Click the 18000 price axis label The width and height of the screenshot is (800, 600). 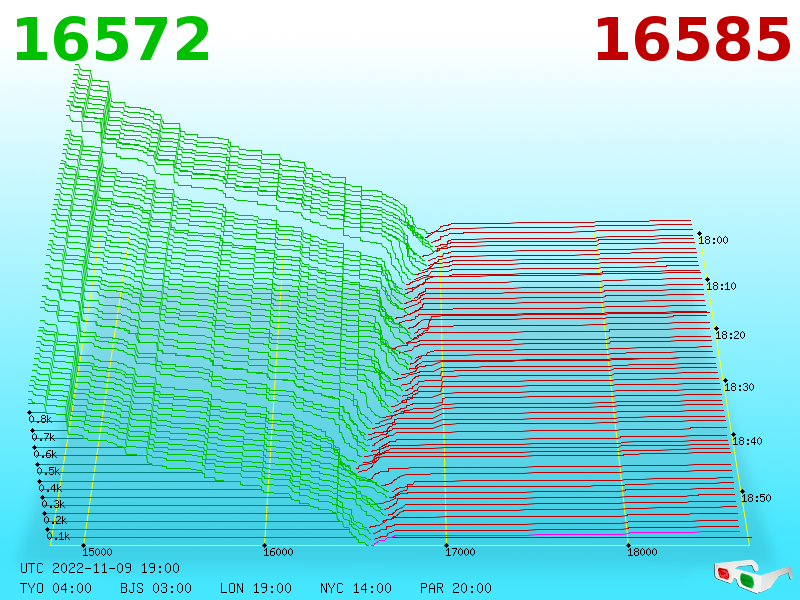click(x=642, y=552)
